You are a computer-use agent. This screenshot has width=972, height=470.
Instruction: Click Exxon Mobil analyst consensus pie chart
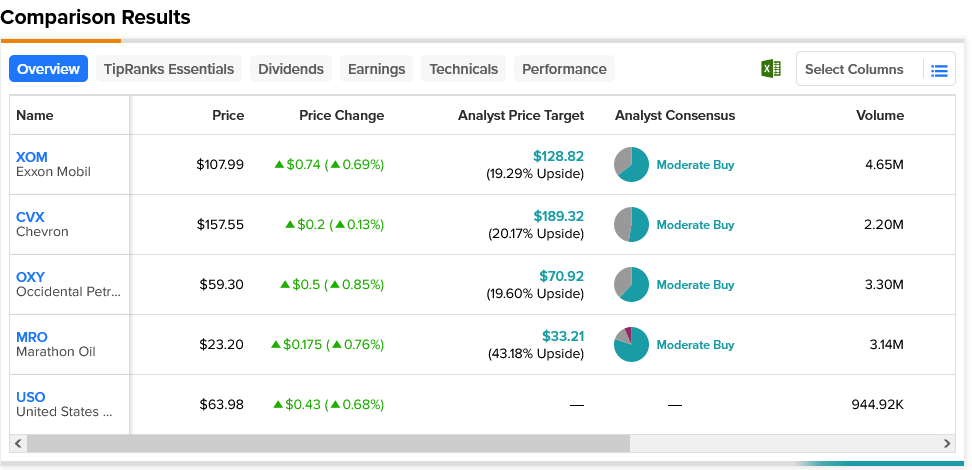click(631, 165)
